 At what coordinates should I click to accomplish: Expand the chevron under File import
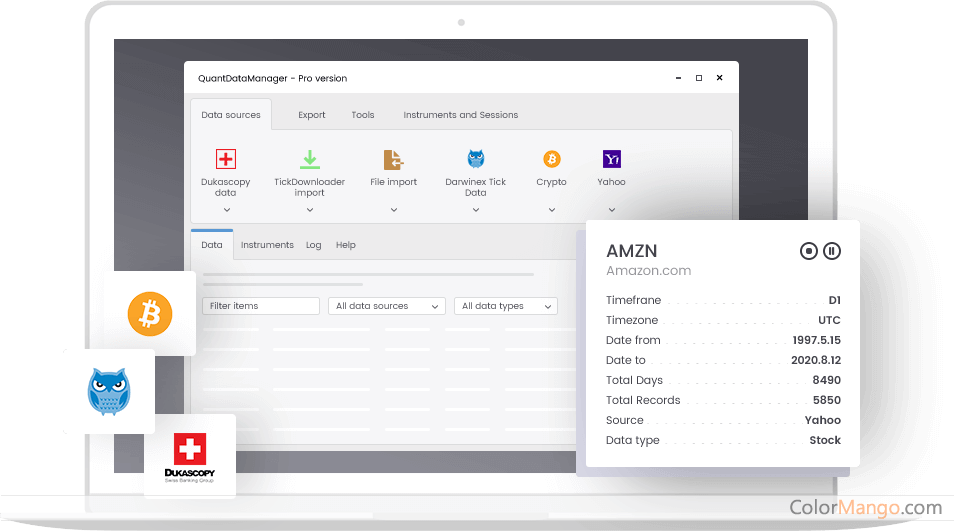point(393,210)
